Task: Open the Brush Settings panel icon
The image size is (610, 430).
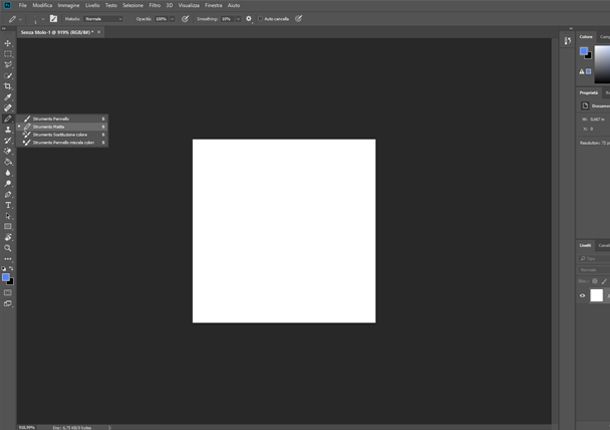Action: (x=54, y=19)
